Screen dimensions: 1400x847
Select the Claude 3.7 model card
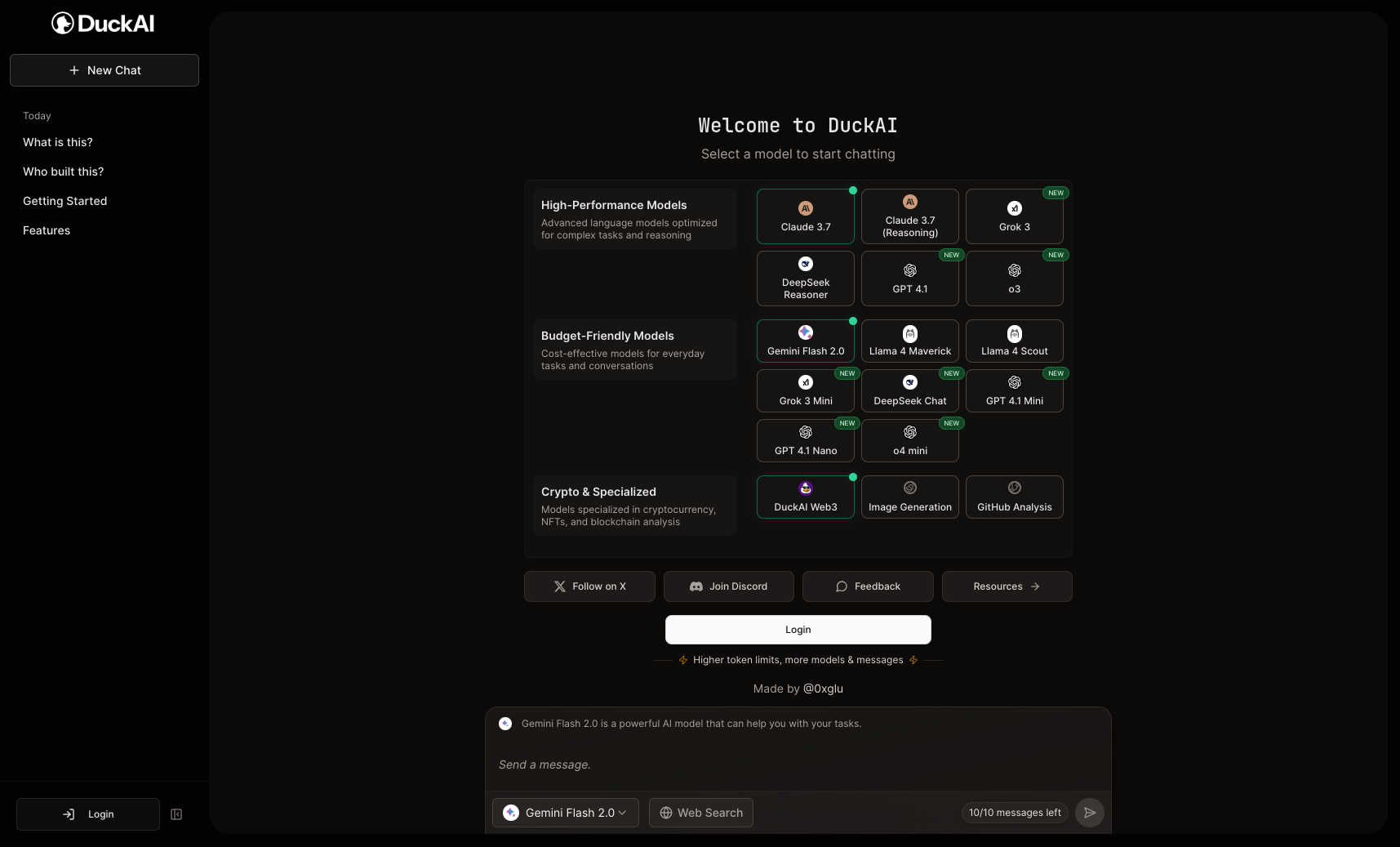pyautogui.click(x=806, y=216)
